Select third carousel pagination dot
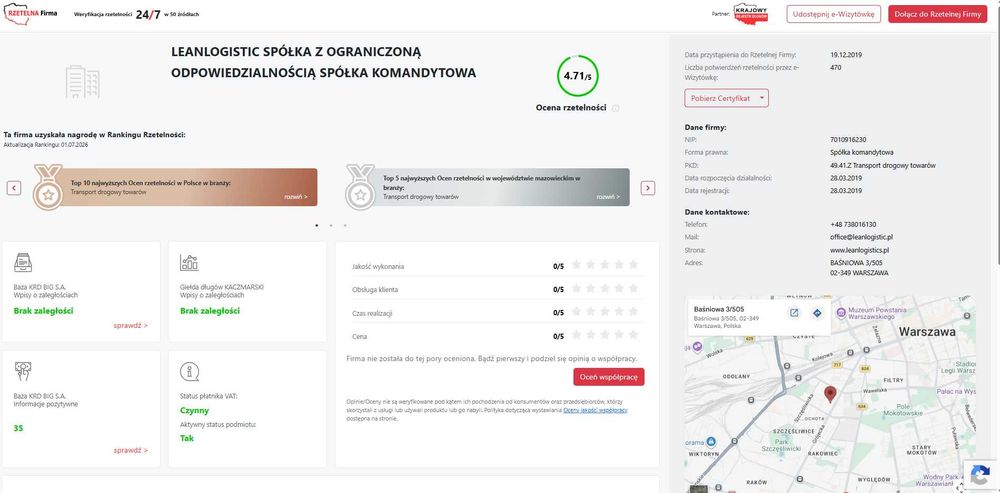 [x=345, y=225]
